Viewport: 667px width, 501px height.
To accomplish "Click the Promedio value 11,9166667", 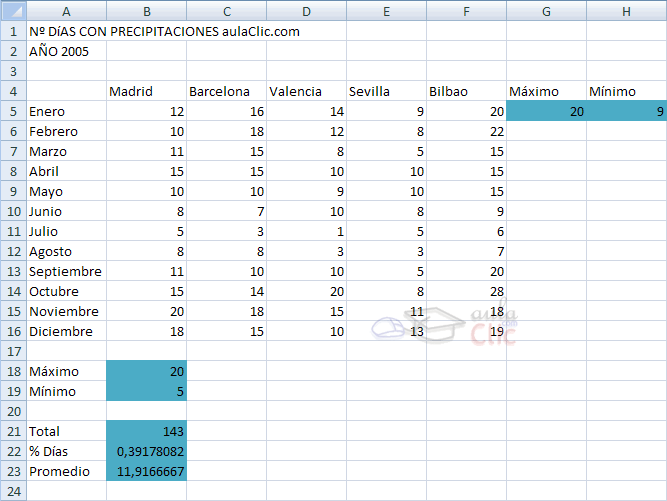I will click(146, 471).
